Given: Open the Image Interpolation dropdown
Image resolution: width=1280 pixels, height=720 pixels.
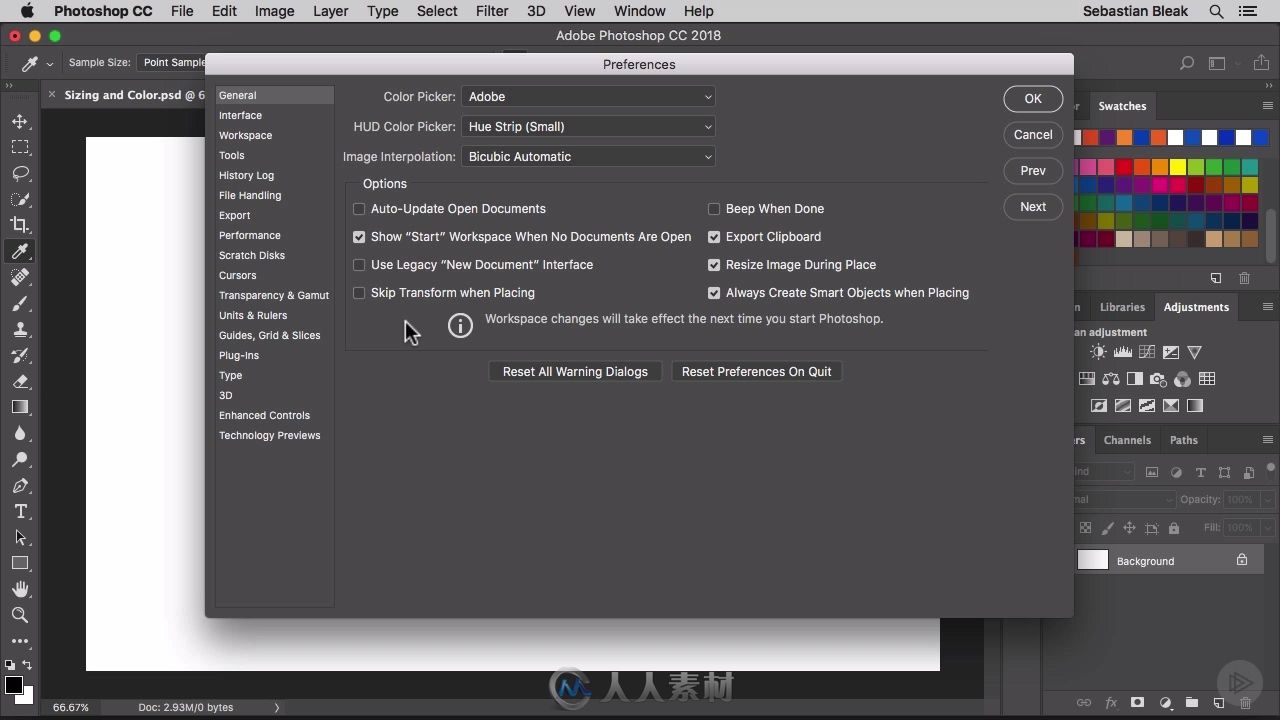Looking at the screenshot, I should pos(588,157).
